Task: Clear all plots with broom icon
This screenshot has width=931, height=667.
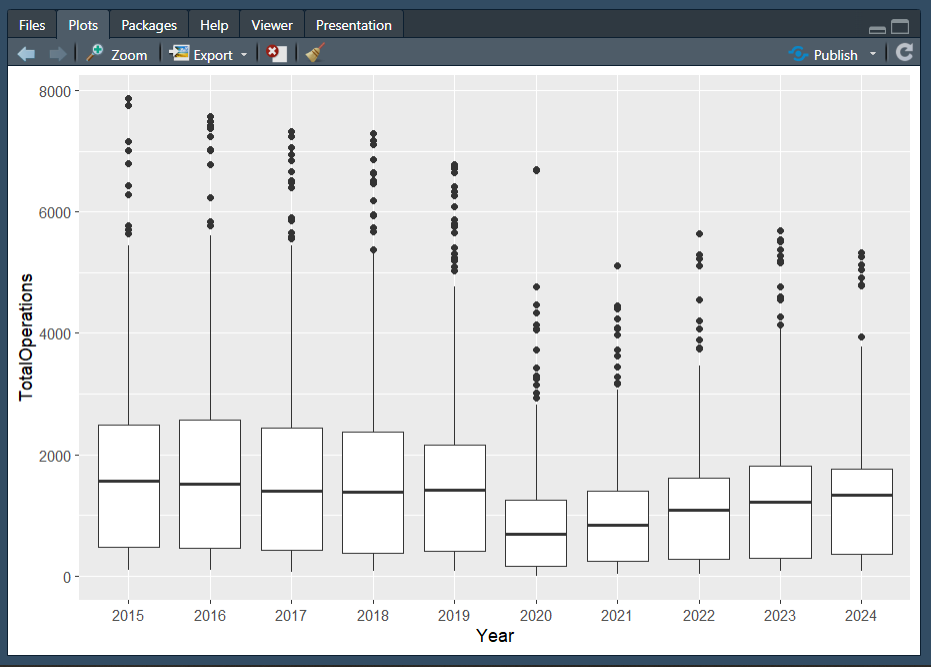Action: pyautogui.click(x=315, y=54)
